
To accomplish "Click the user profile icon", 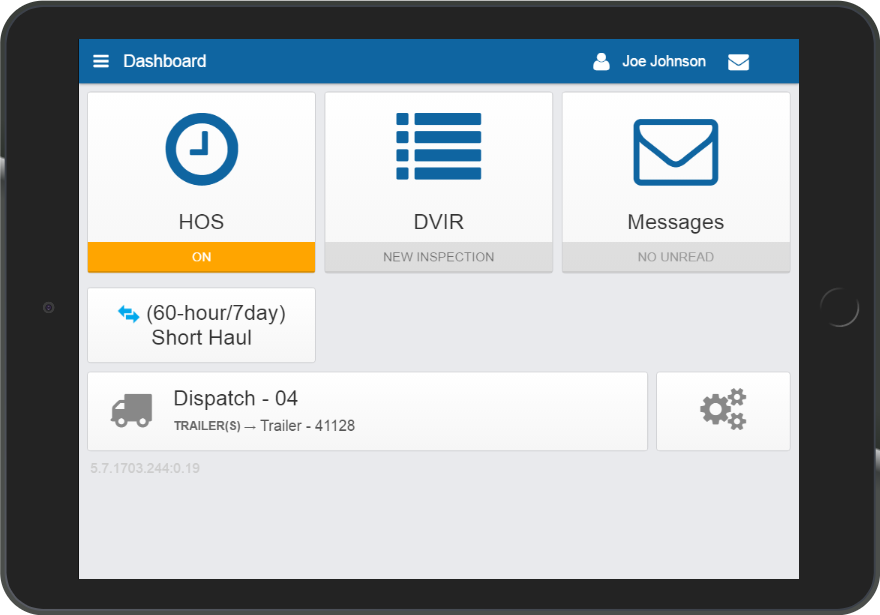I will (601, 61).
